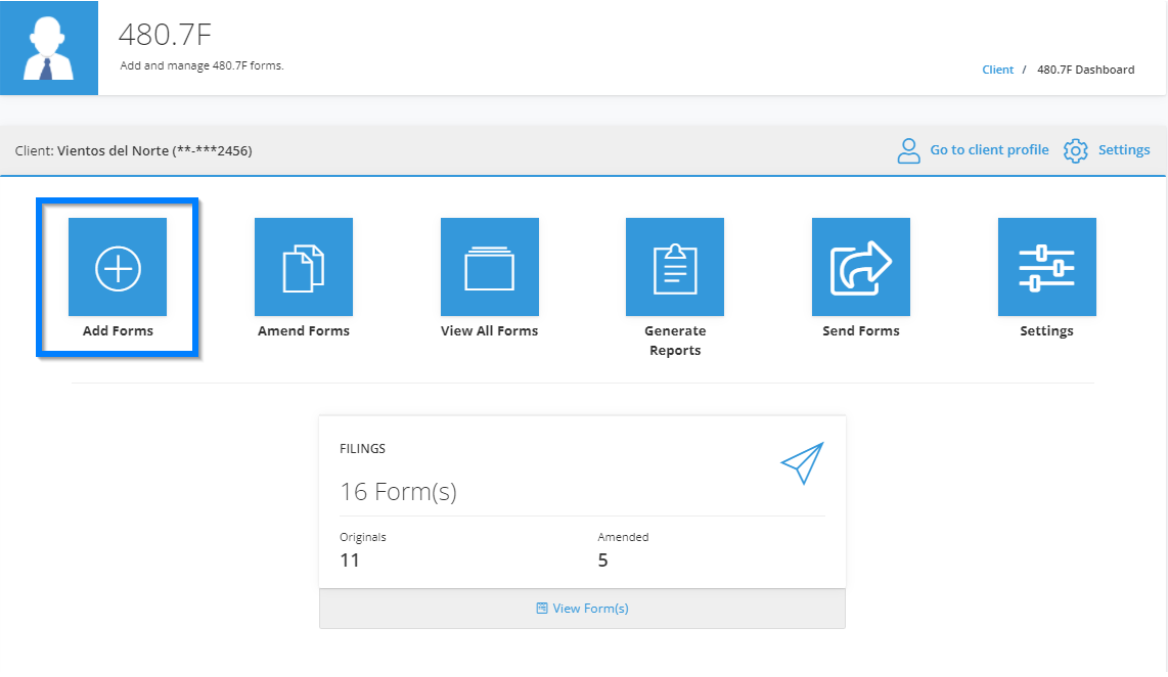Open the Settings sliders icon tile

pyautogui.click(x=1046, y=267)
